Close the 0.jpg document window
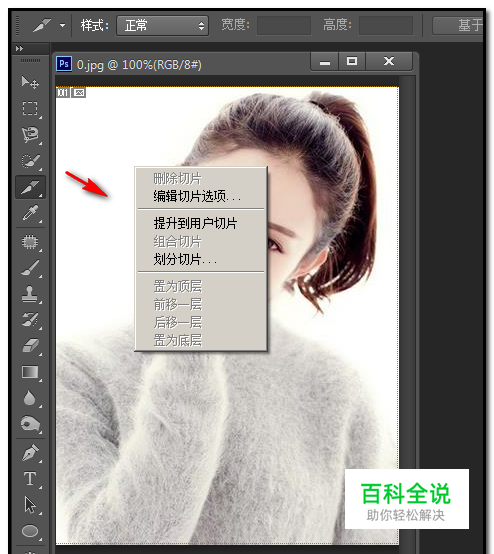494x554 pixels. (x=389, y=61)
